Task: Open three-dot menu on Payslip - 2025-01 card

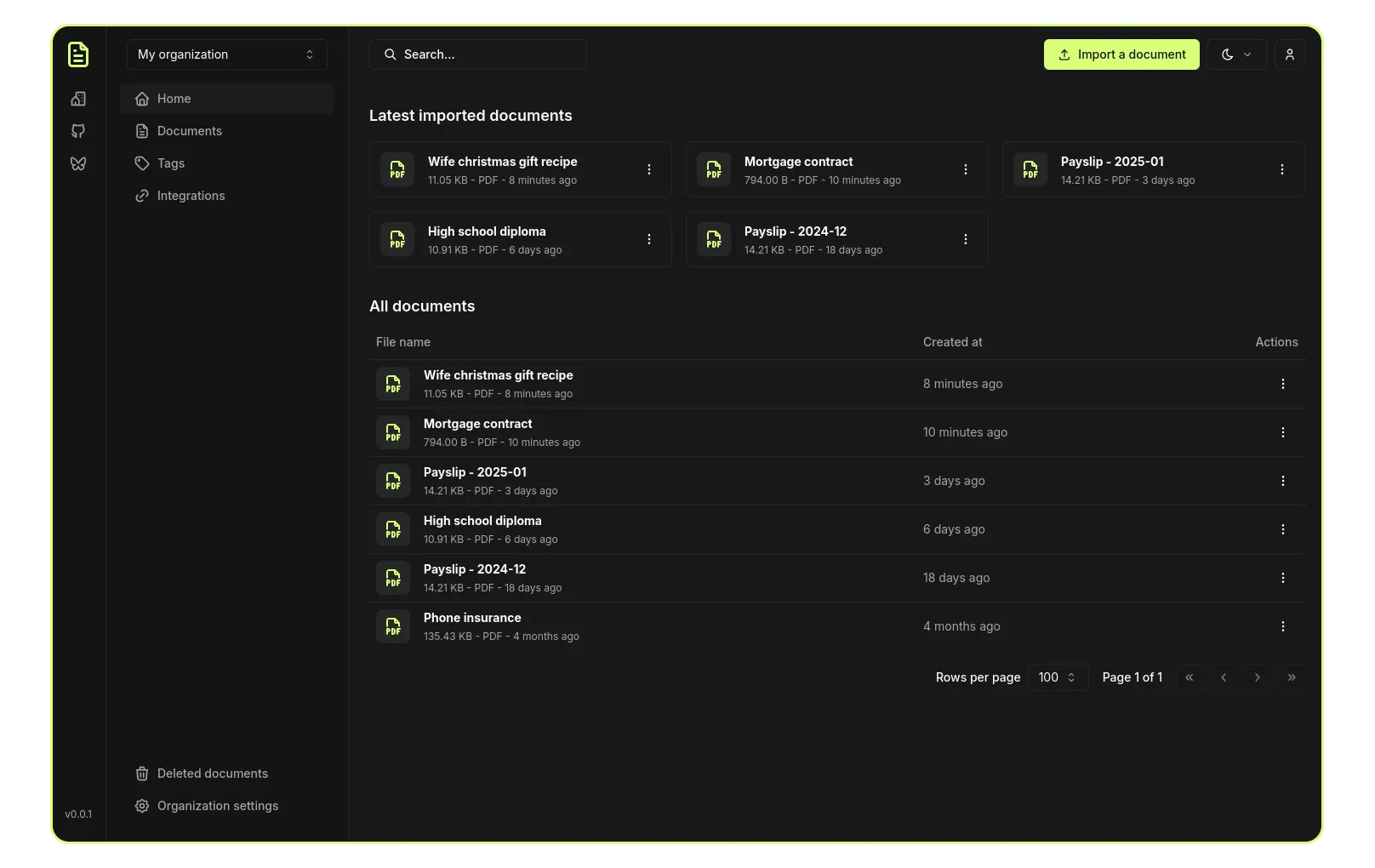Action: (1281, 169)
